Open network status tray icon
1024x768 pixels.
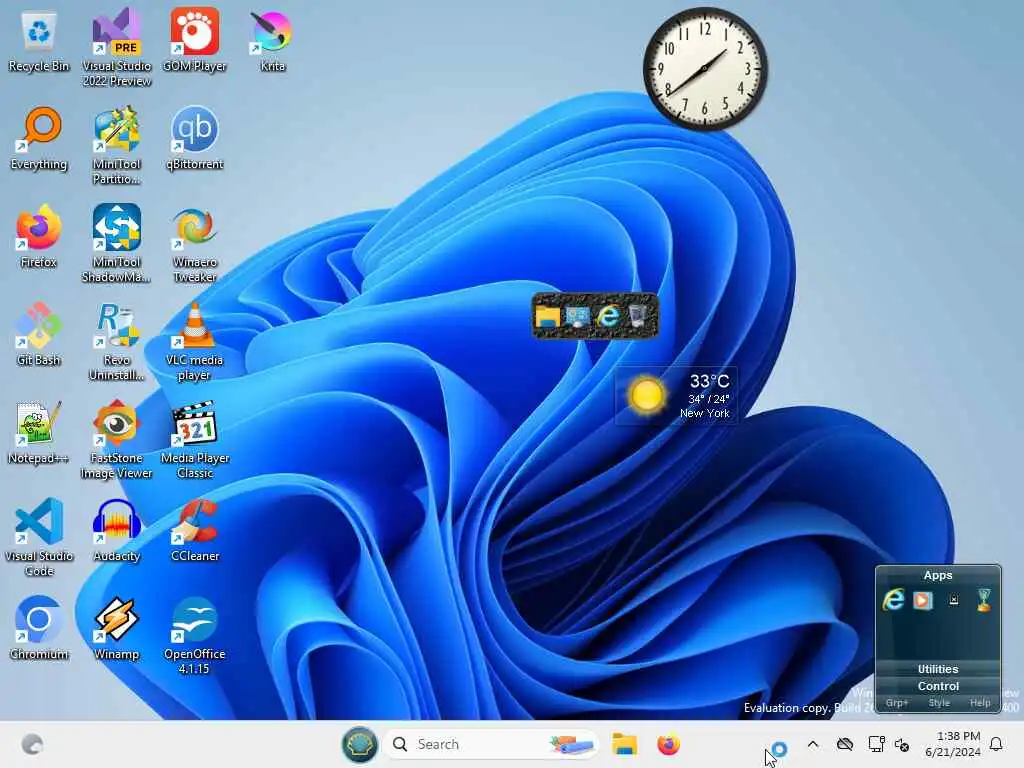coord(876,744)
